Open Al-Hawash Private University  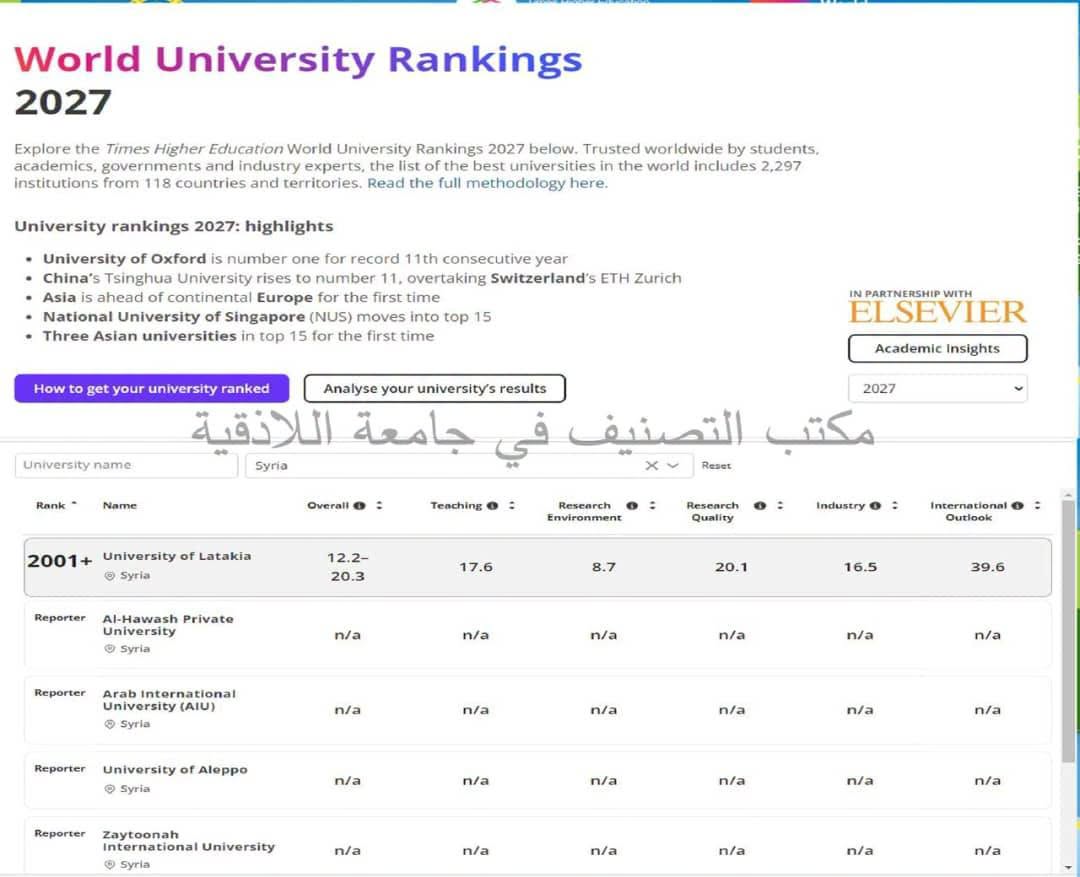[x=168, y=625]
